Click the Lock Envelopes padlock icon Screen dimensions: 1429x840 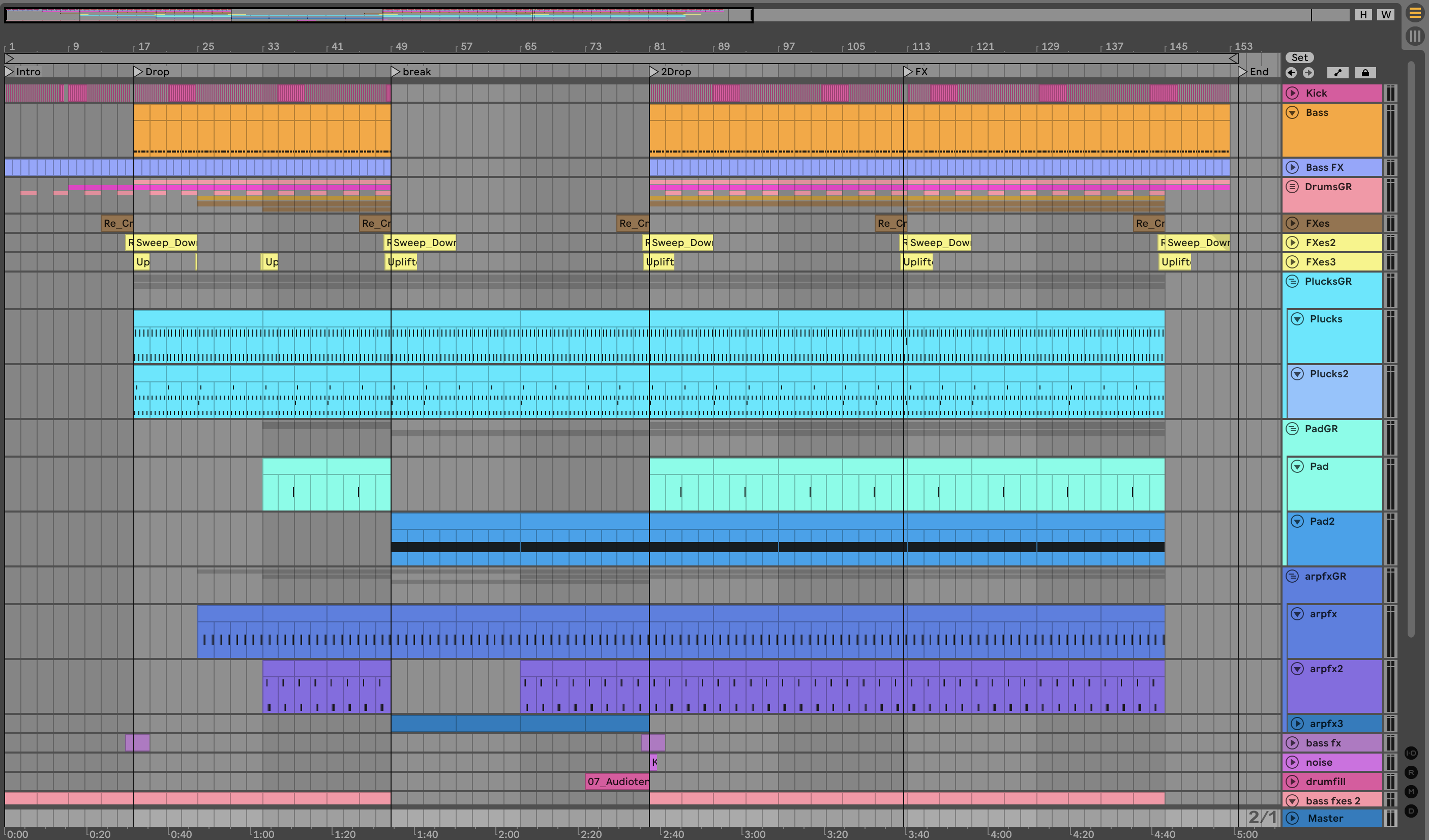pos(1365,73)
